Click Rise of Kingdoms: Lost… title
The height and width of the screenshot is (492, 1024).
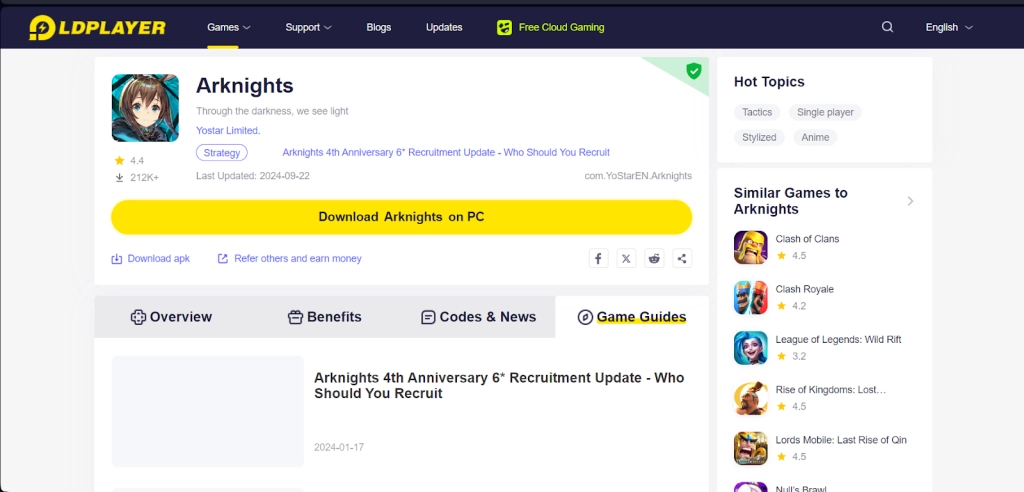831,390
